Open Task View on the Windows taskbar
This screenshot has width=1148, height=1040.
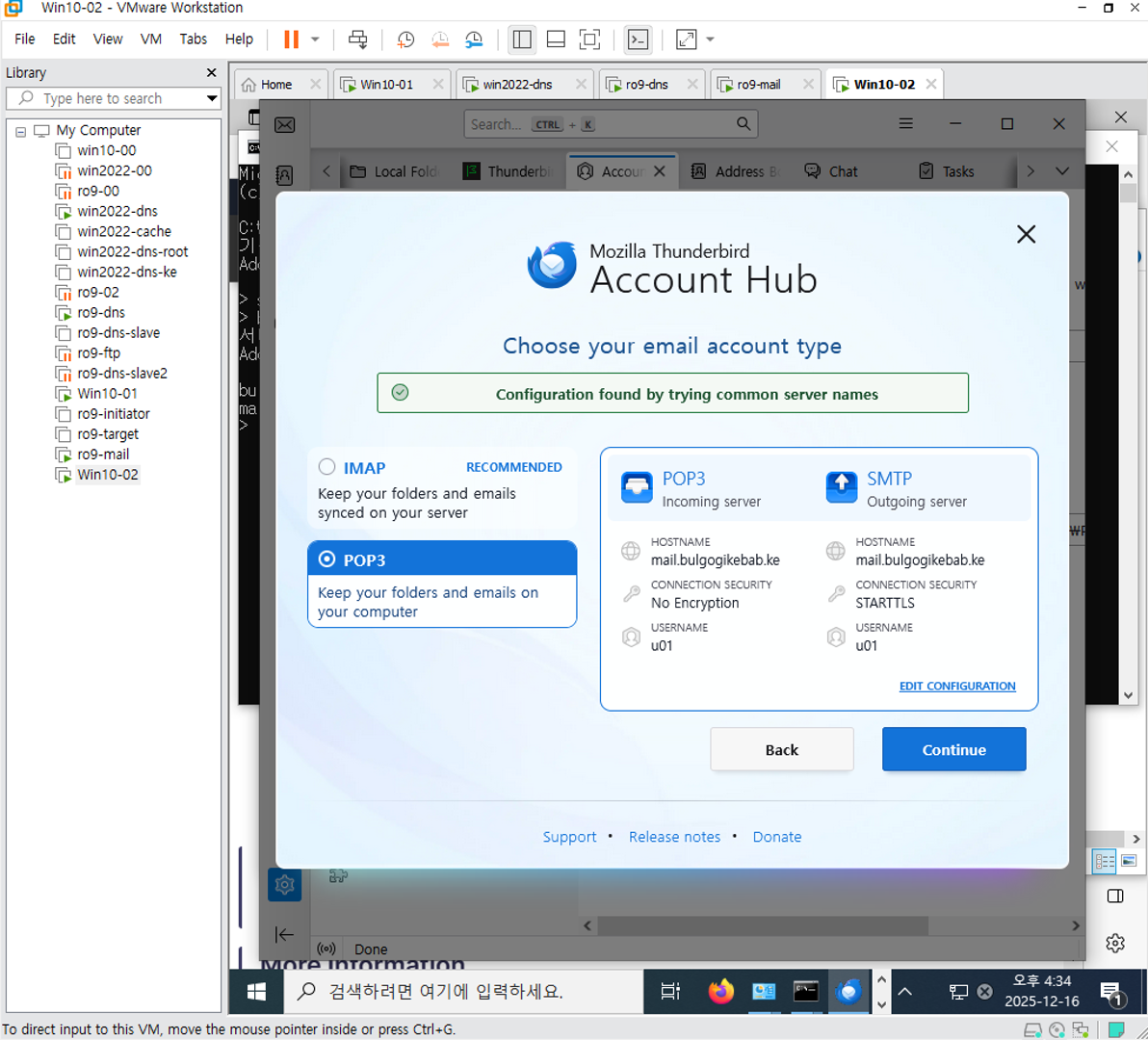click(x=670, y=992)
